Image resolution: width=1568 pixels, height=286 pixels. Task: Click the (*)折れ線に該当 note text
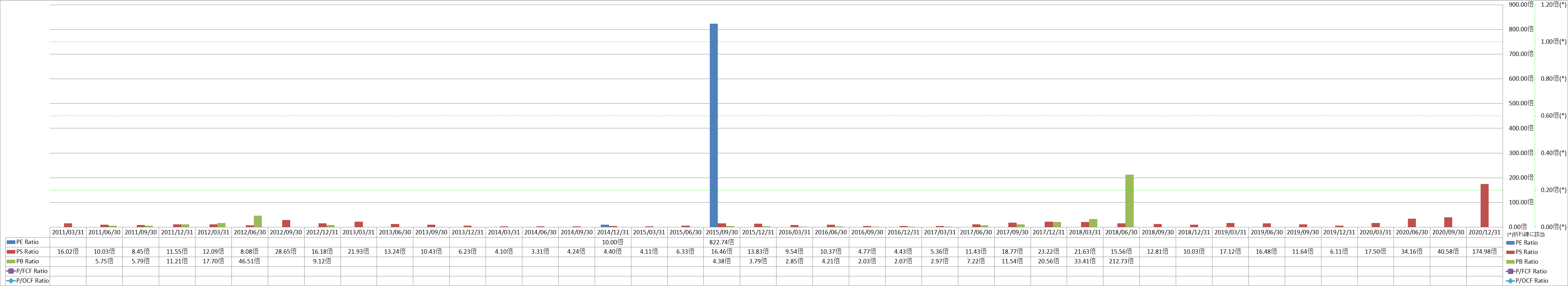[x=1525, y=234]
